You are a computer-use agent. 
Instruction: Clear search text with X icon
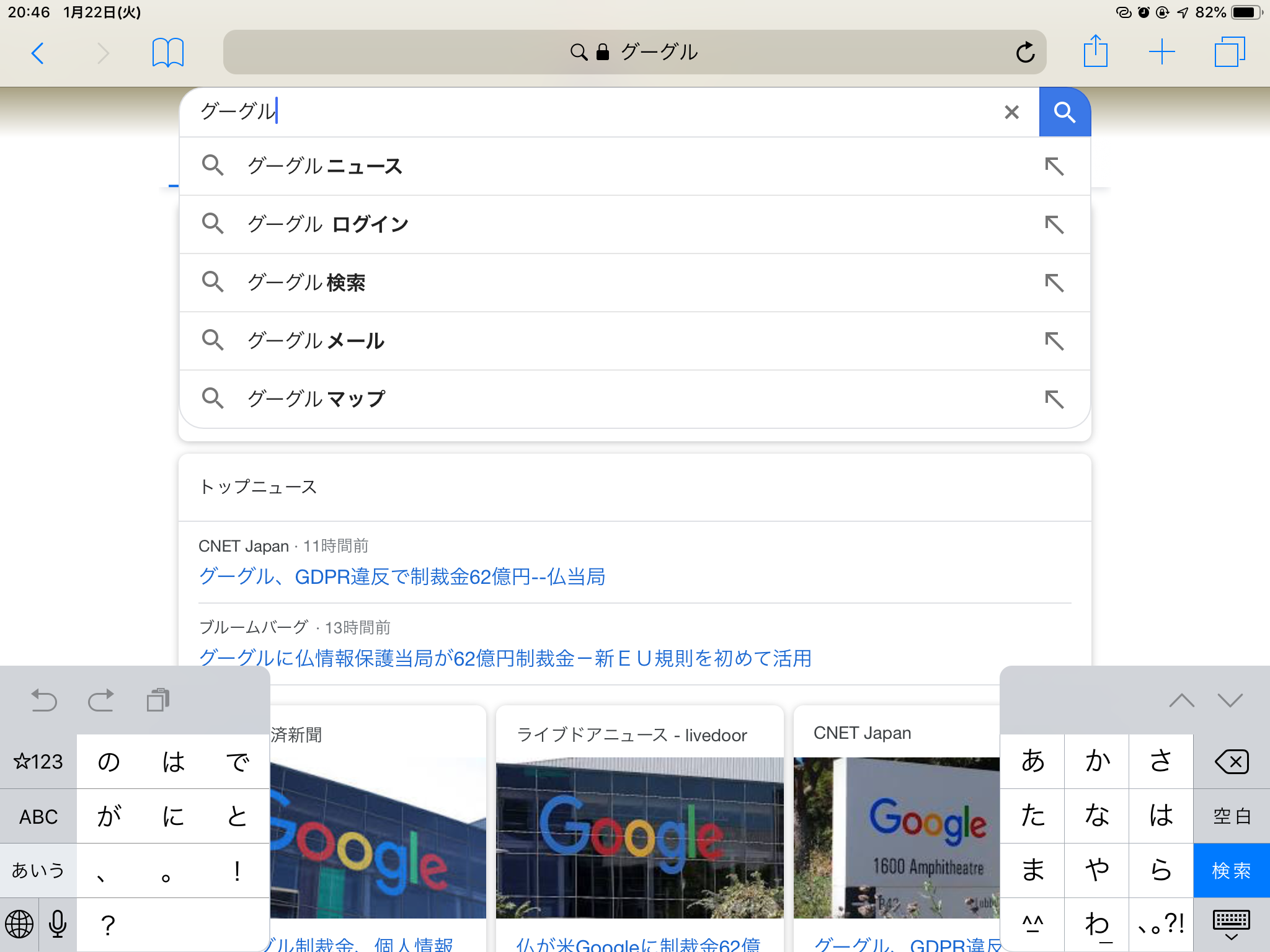point(1011,112)
